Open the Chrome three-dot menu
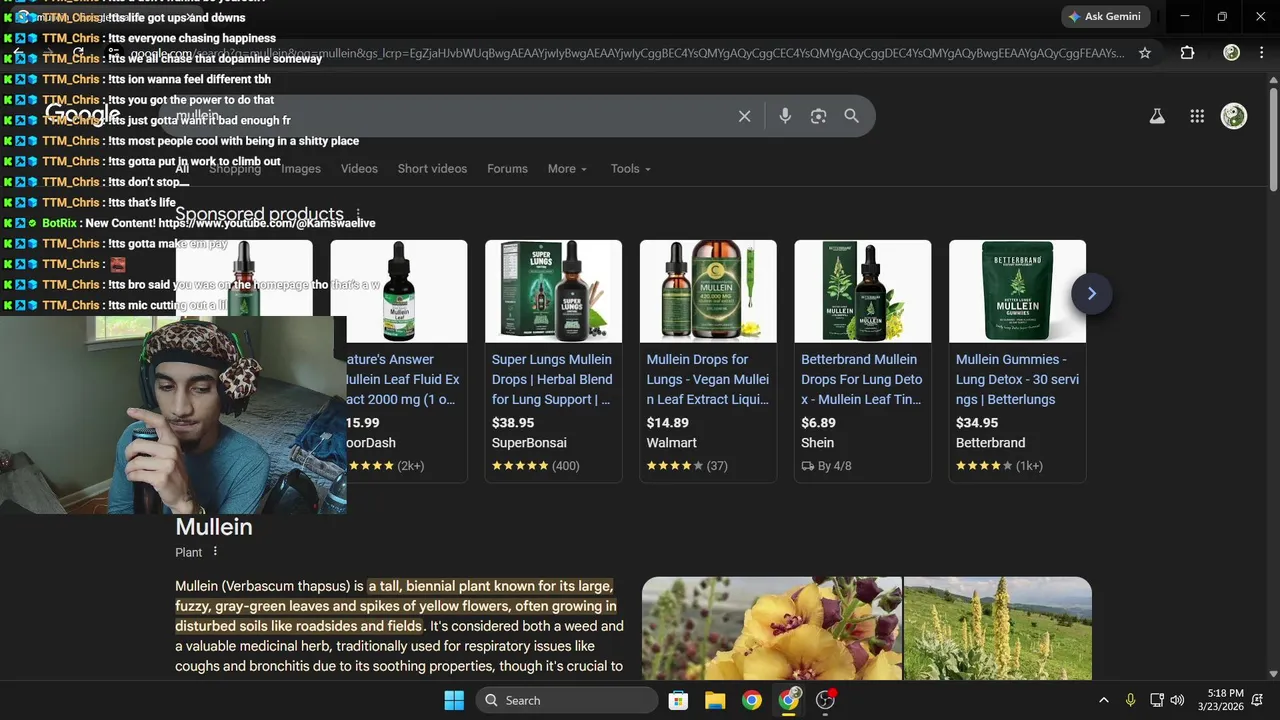 tap(1262, 53)
